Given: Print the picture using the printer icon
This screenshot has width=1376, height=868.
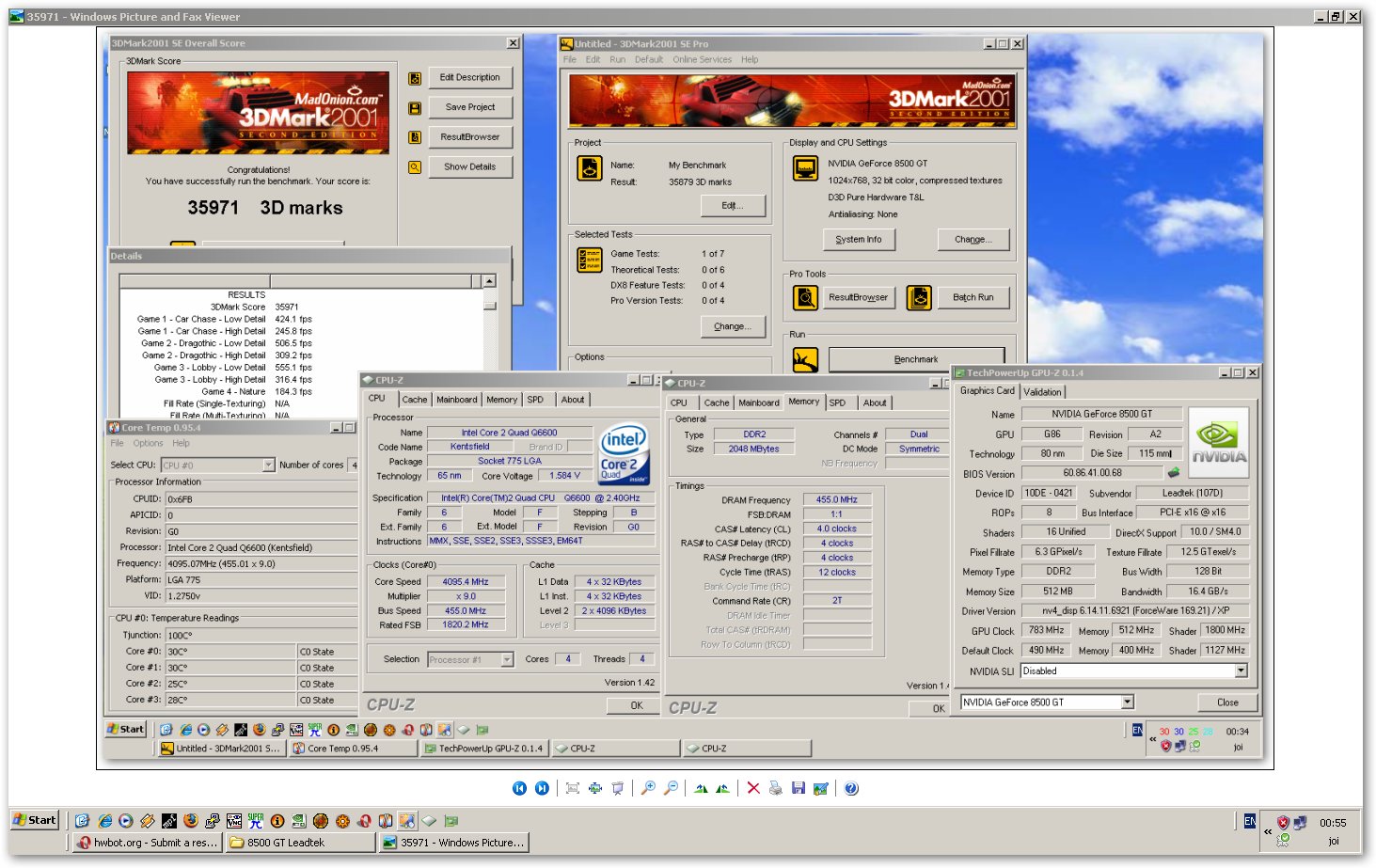Looking at the screenshot, I should (x=775, y=788).
